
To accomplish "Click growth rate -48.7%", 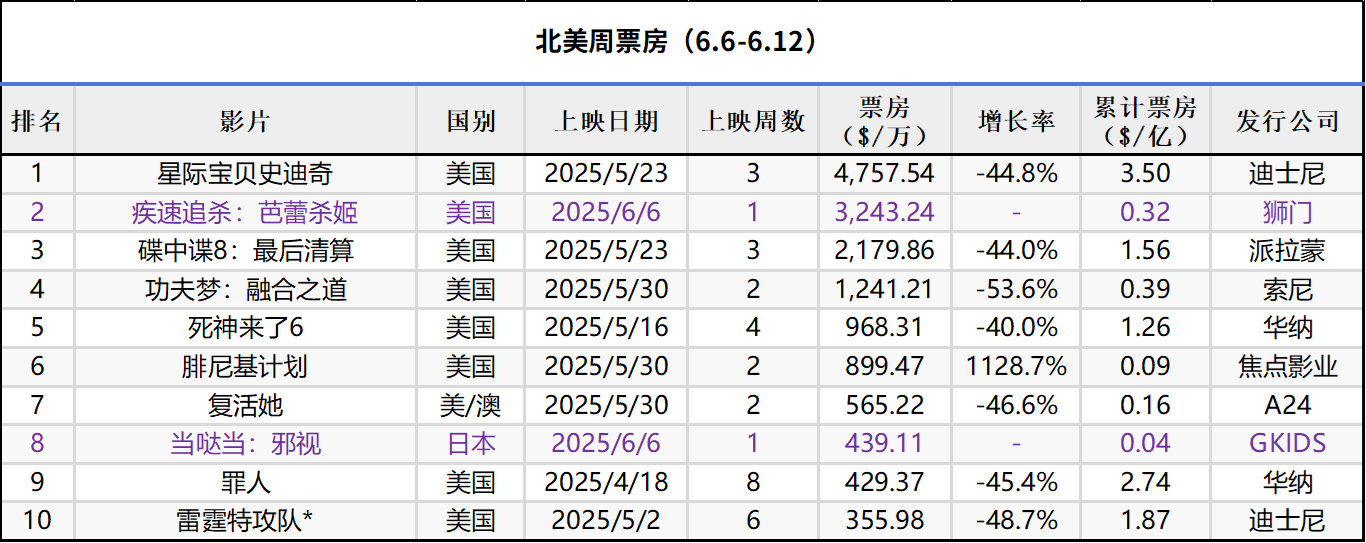I will [x=1016, y=521].
